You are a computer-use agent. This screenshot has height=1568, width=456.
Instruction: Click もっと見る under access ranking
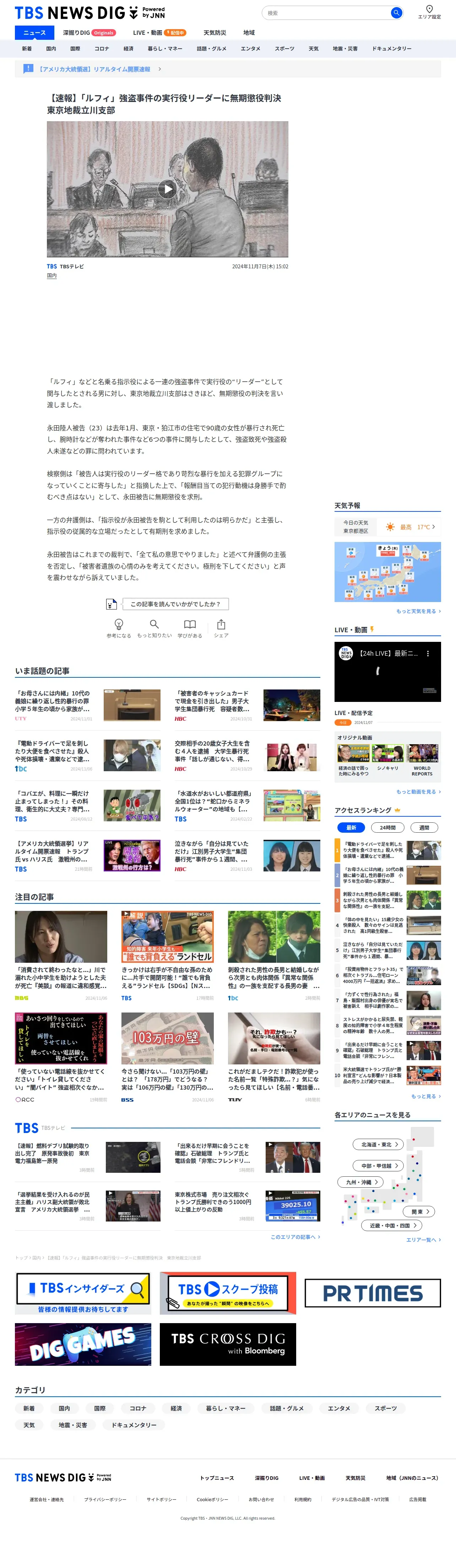click(425, 1096)
